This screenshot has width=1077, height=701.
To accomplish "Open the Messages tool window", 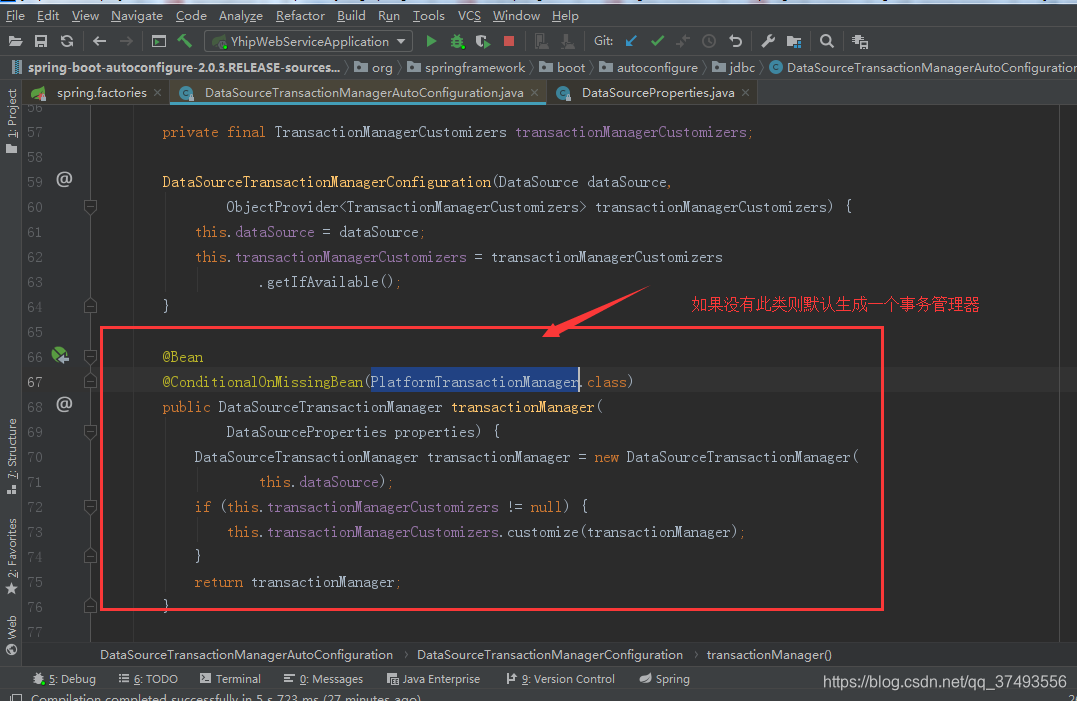I will (x=323, y=679).
